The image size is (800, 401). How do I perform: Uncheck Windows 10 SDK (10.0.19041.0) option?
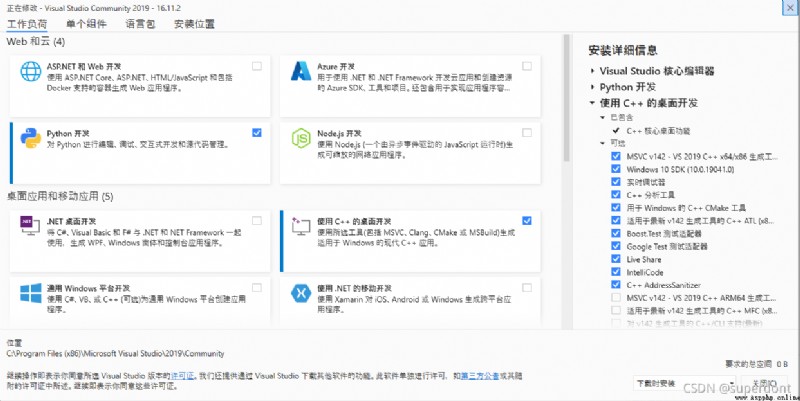tap(616, 169)
